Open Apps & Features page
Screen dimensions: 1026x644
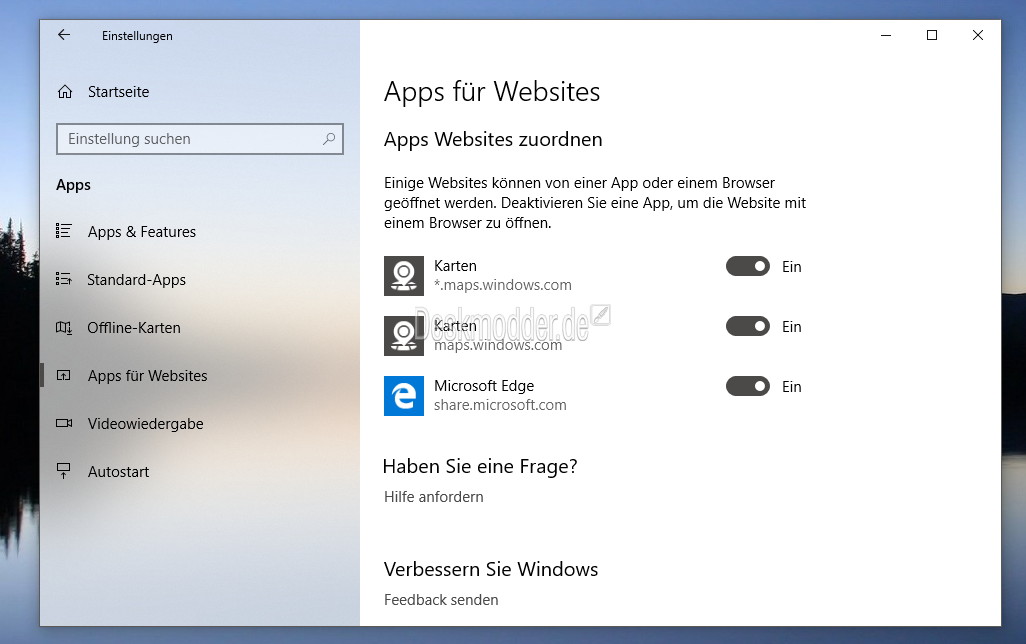[142, 232]
